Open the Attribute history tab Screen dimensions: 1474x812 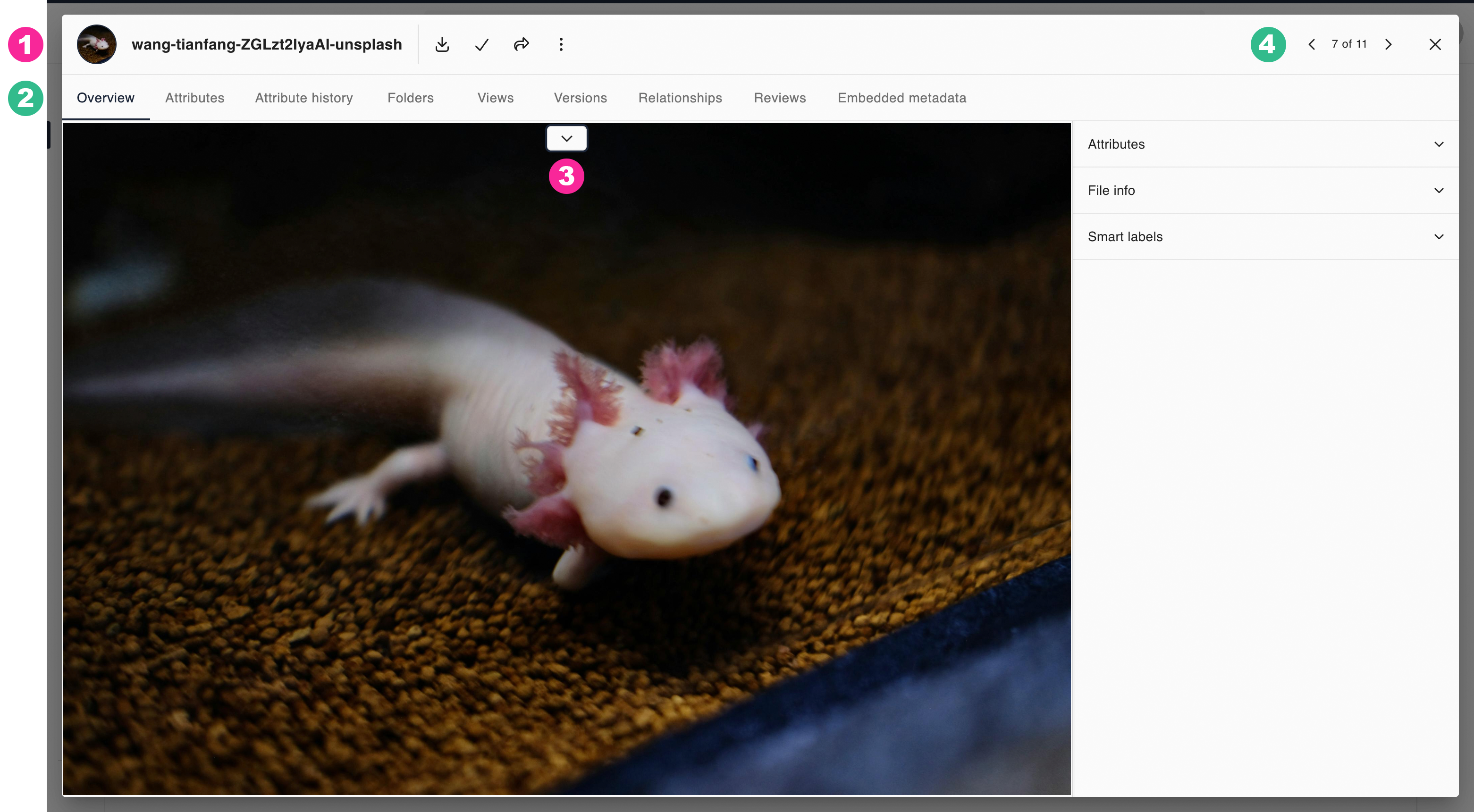pos(304,98)
